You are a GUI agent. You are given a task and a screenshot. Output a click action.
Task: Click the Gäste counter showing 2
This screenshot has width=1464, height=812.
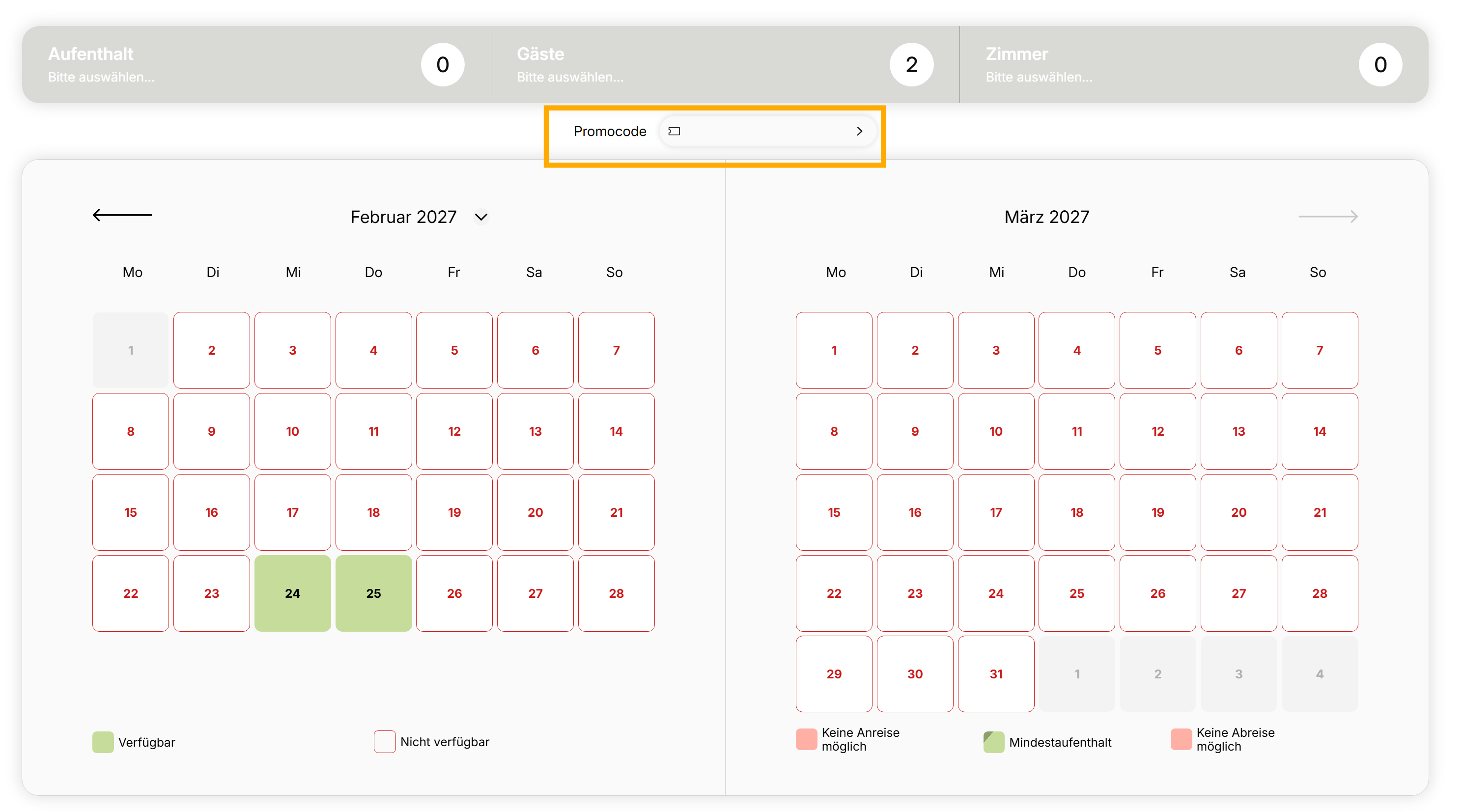coord(912,64)
